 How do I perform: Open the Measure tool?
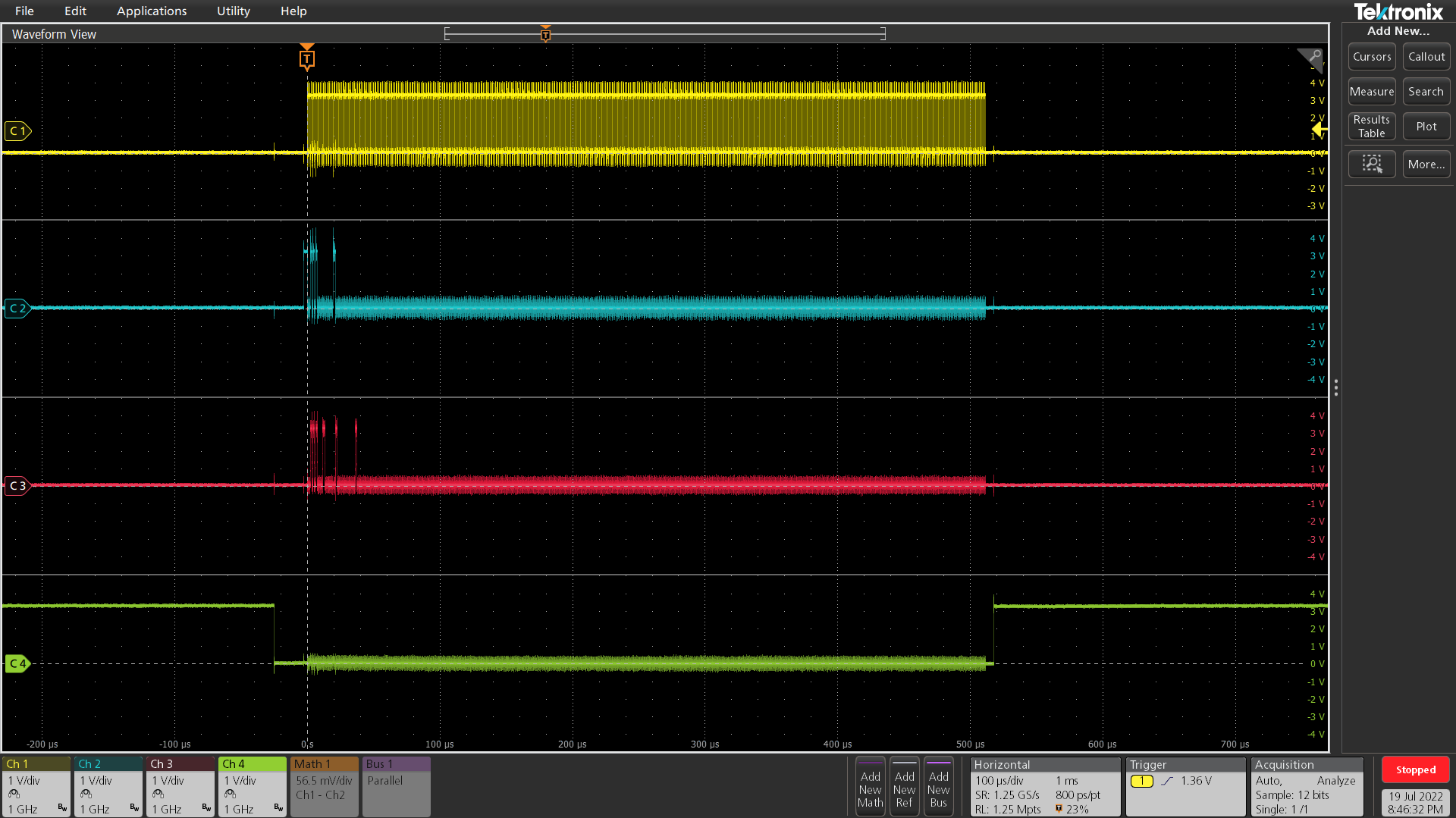click(1371, 91)
